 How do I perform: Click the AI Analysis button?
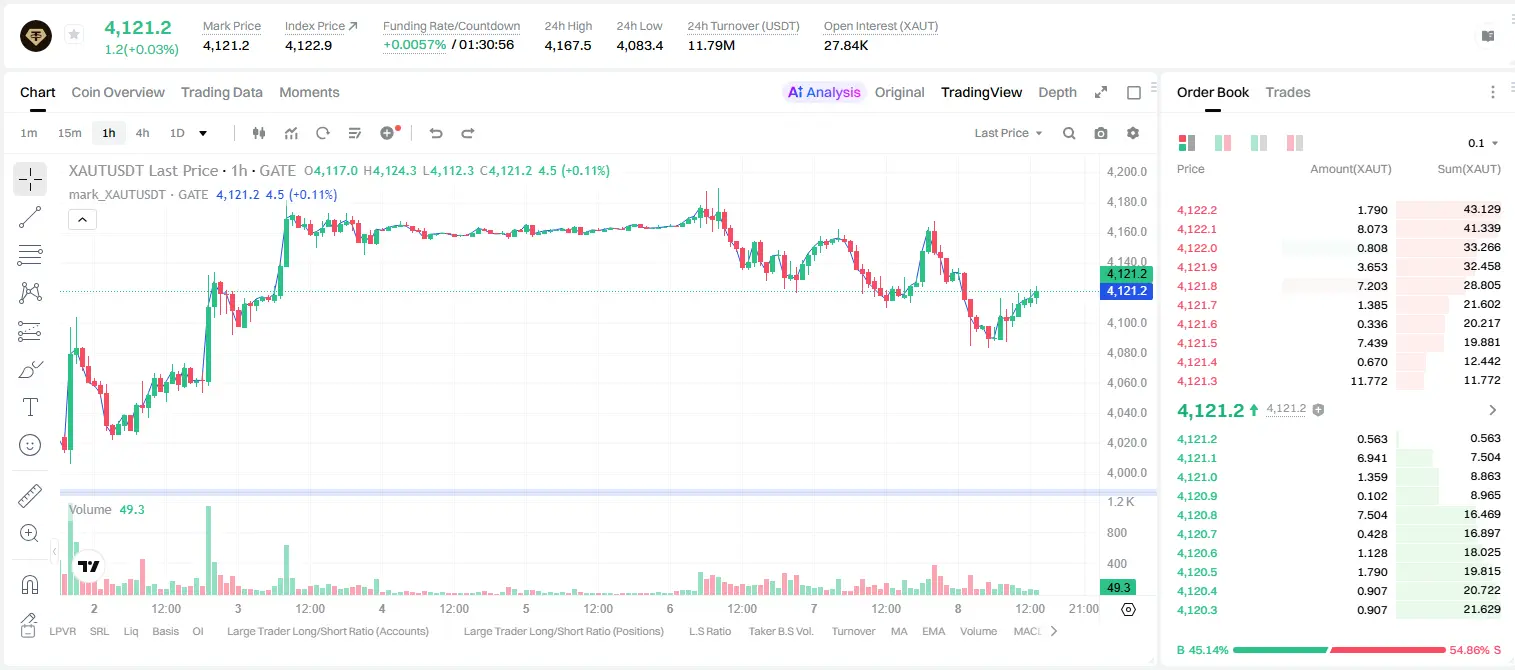[824, 92]
